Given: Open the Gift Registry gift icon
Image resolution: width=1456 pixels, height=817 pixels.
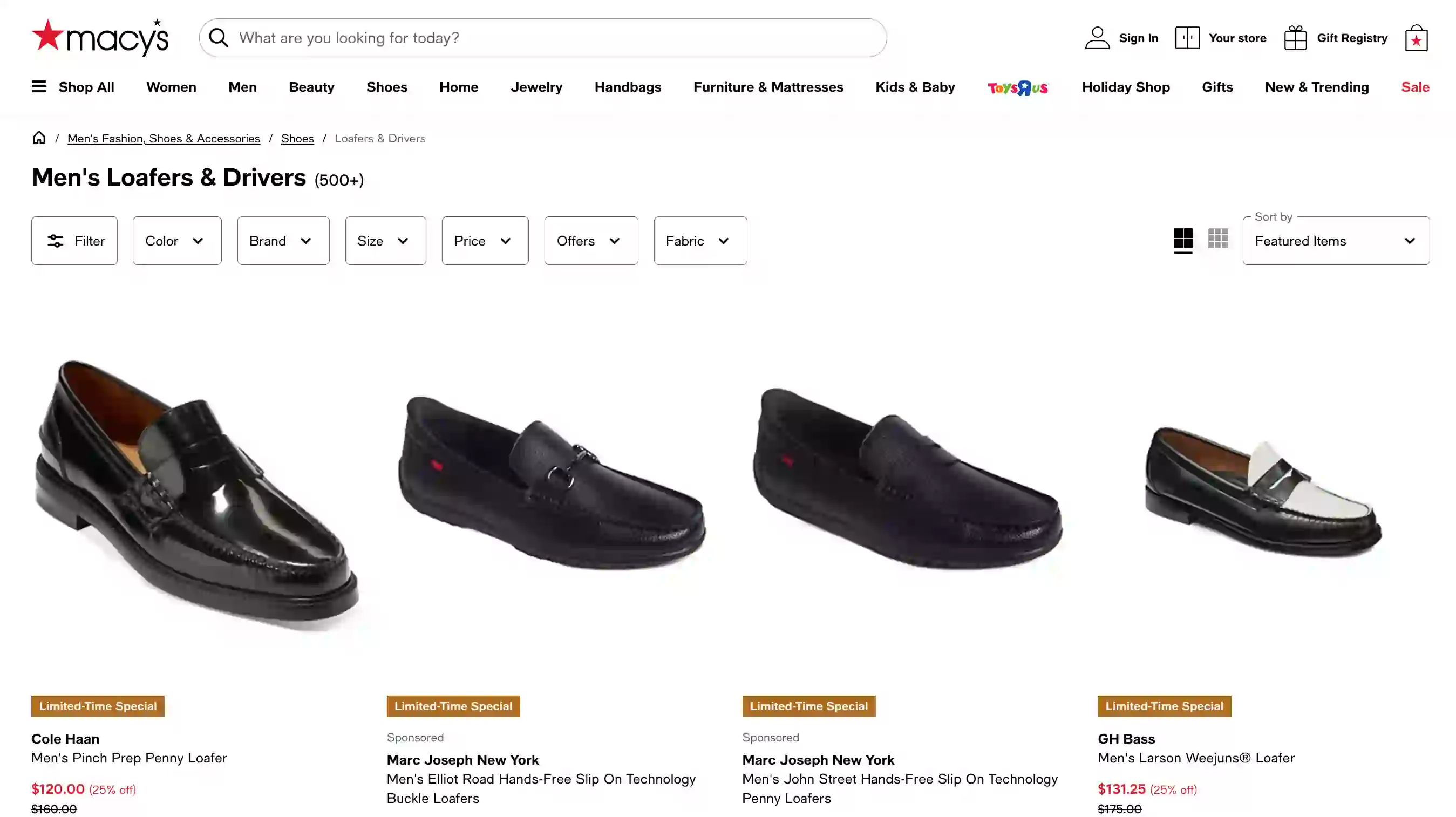Looking at the screenshot, I should click(1296, 37).
